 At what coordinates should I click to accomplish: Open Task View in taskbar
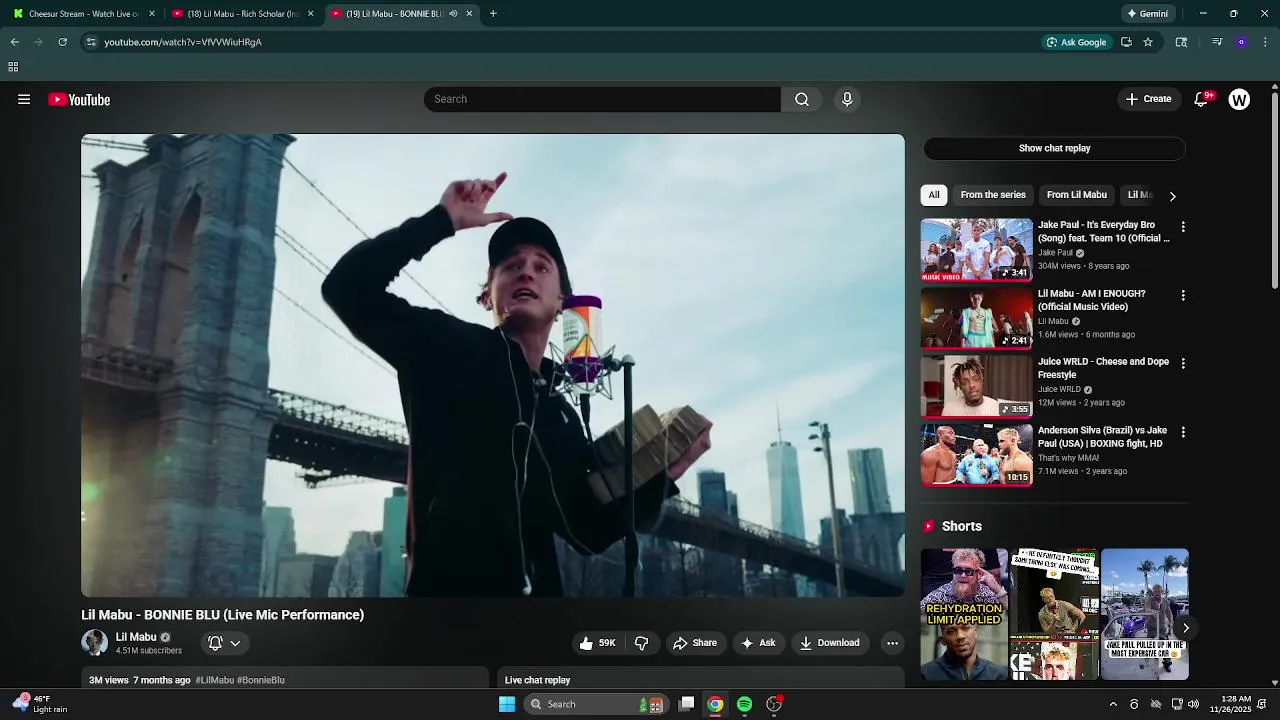pyautogui.click(x=686, y=704)
